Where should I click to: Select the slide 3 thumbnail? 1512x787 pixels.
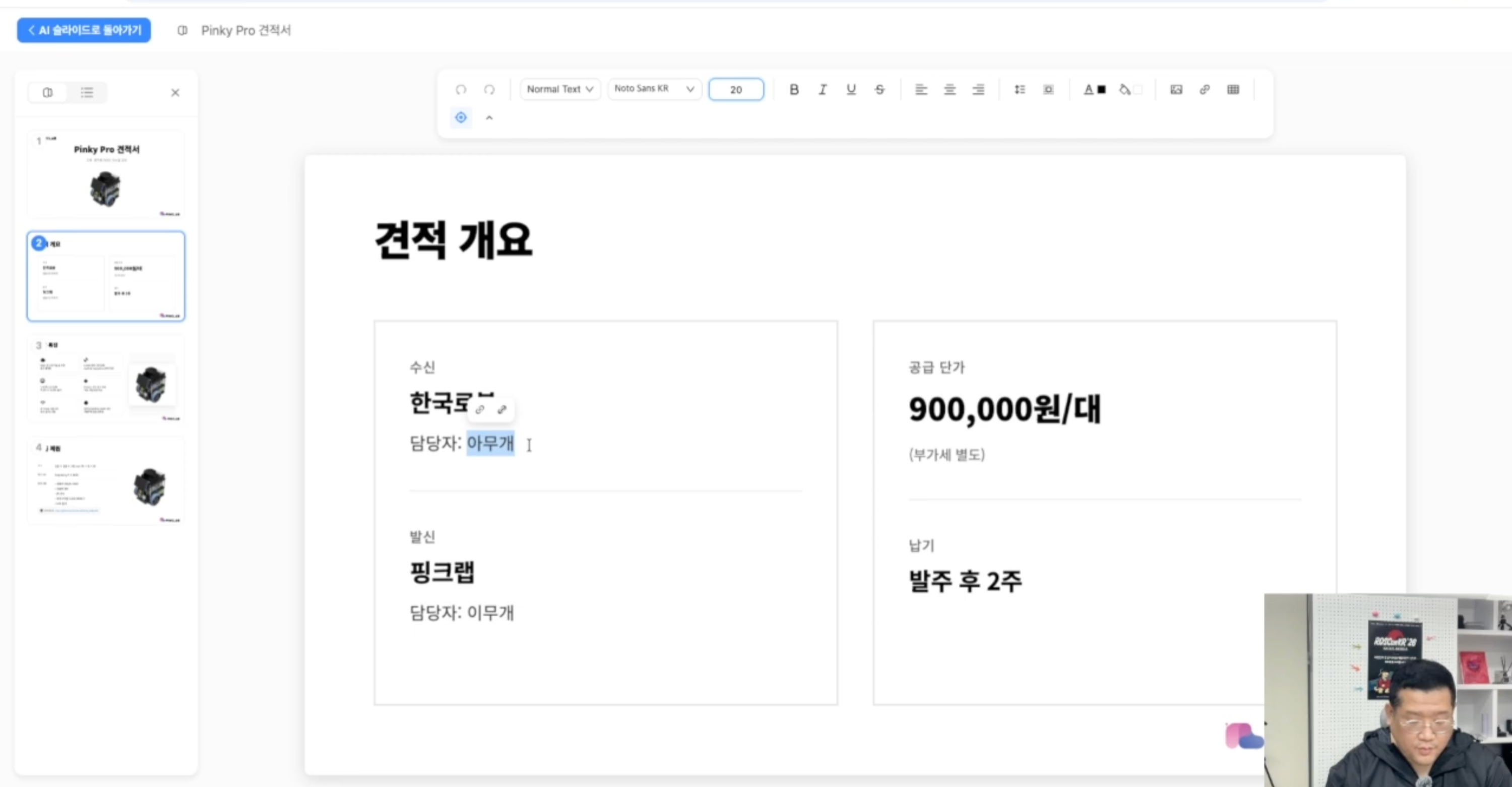pos(106,379)
